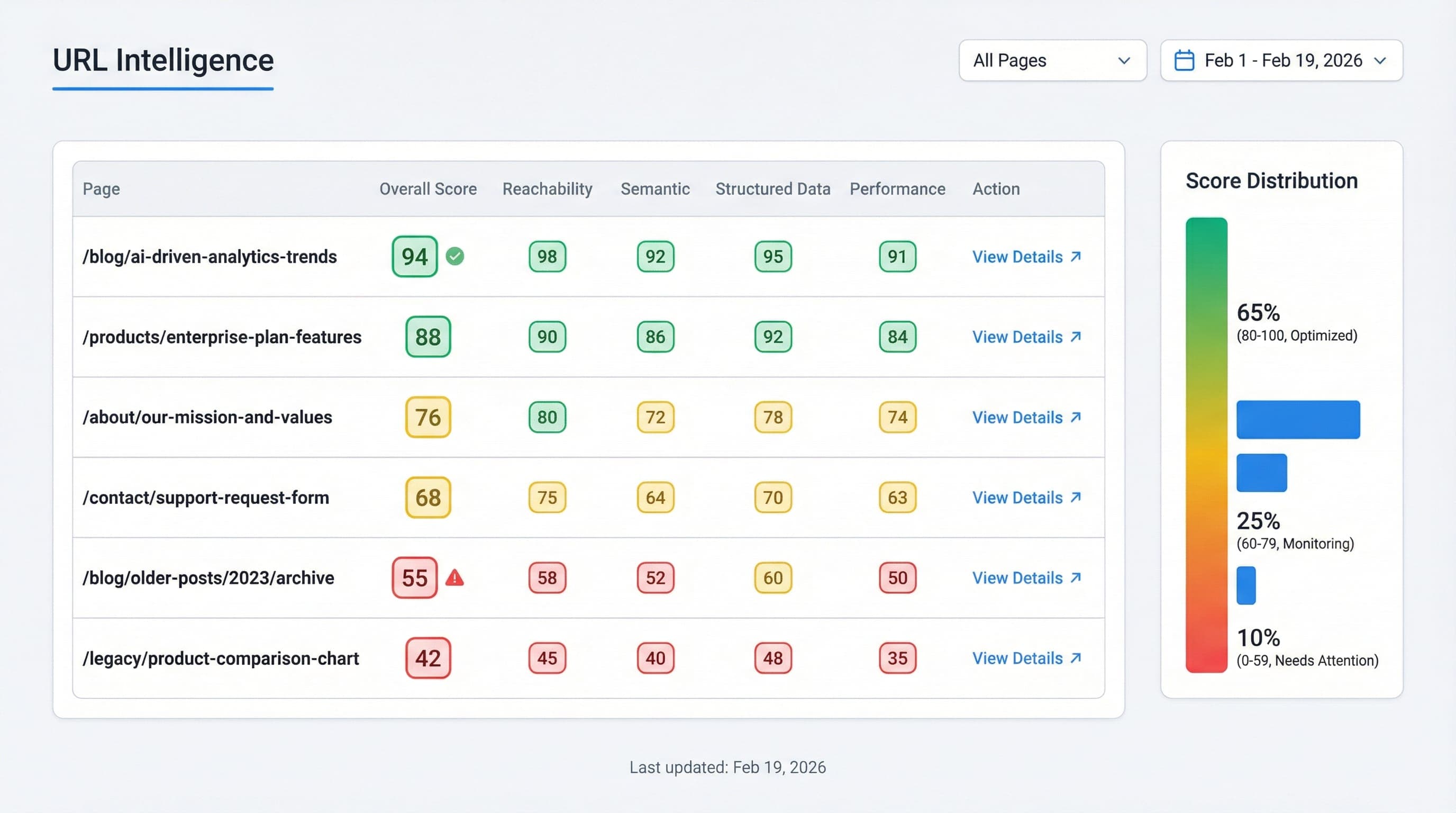
Task: Click the yellow 76 badge for mission page
Action: (428, 417)
